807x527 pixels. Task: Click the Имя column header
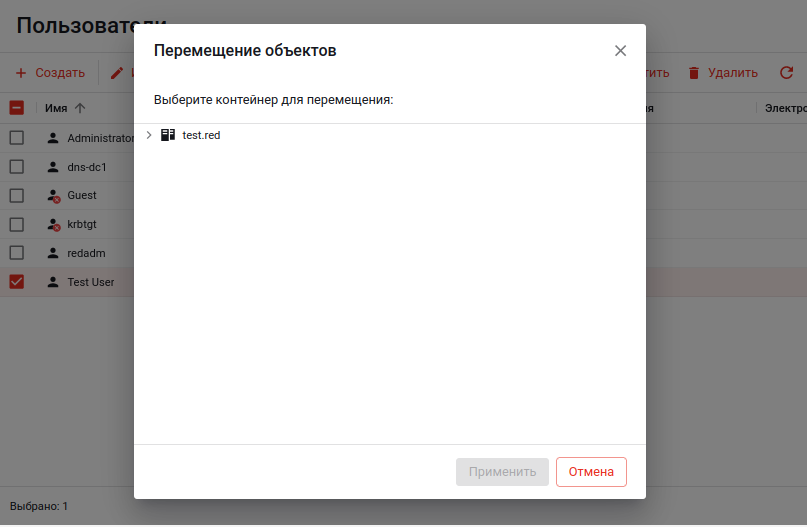click(56, 108)
